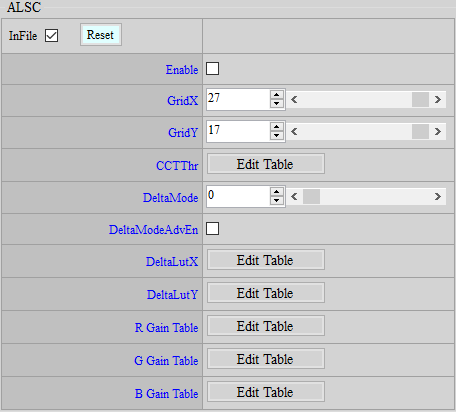Click DeltaMode slider right arrow
Image resolution: width=456 pixels, height=412 pixels.
click(438, 196)
